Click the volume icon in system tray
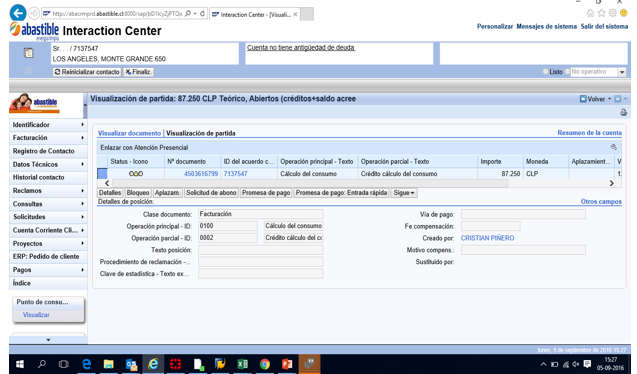 click(x=576, y=364)
